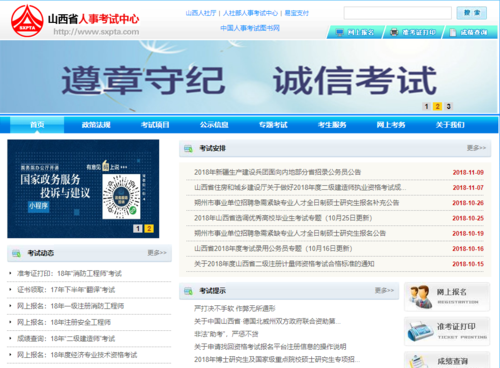Open the 政策法规 navigation tab

pyautogui.click(x=96, y=125)
